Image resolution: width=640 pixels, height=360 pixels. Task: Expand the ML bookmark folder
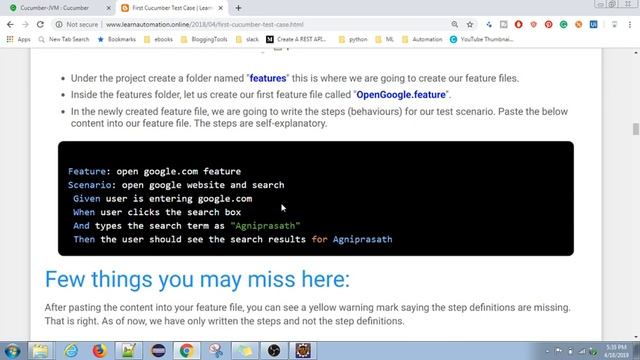[x=384, y=39]
